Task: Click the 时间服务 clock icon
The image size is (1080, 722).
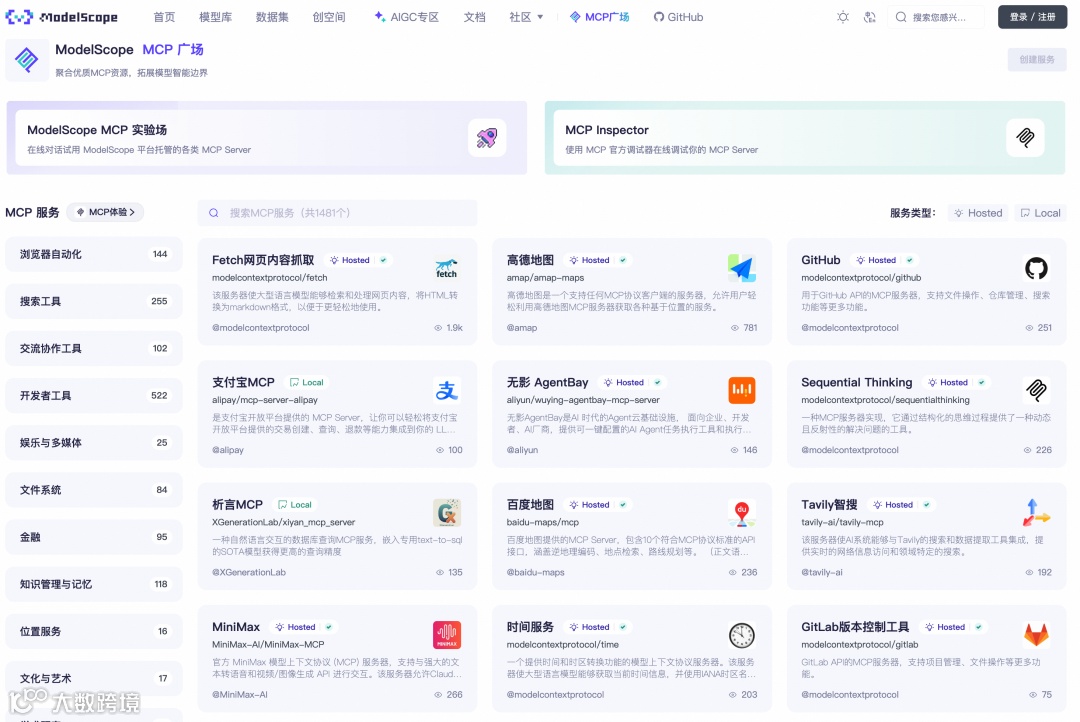Action: [741, 635]
